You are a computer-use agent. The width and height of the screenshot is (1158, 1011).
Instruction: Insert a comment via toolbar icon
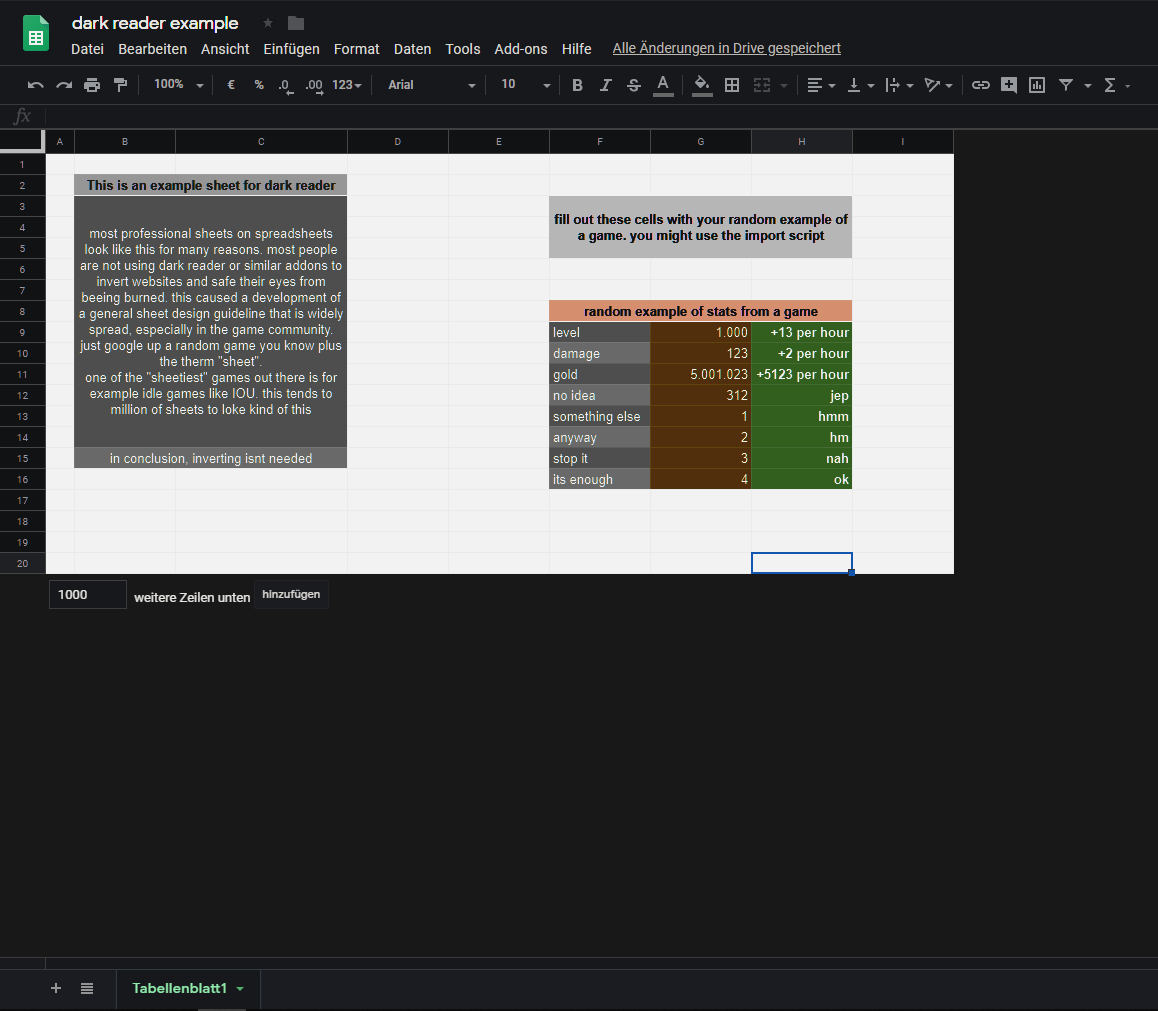[1008, 85]
